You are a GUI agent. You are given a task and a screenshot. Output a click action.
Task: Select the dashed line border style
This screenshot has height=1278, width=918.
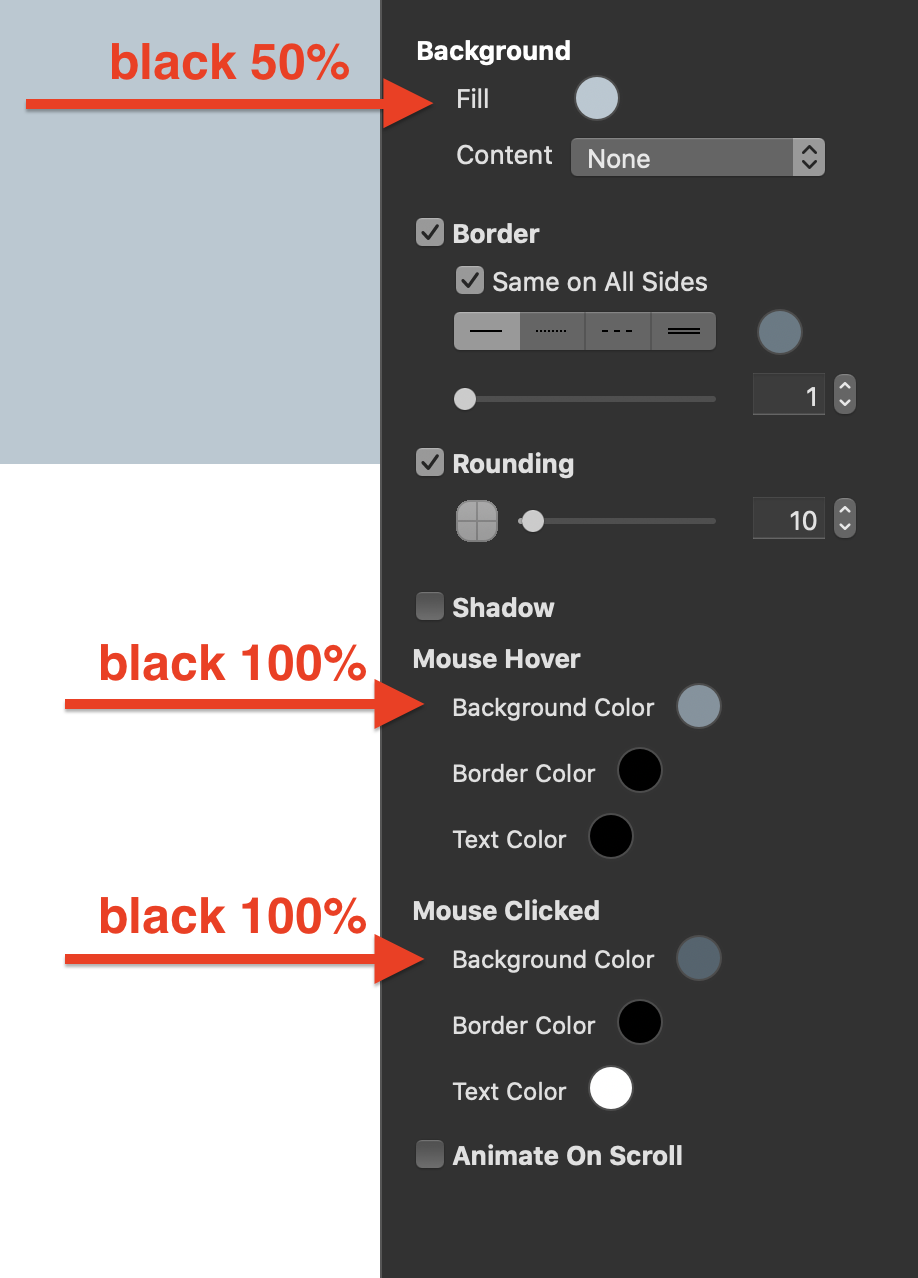point(617,331)
